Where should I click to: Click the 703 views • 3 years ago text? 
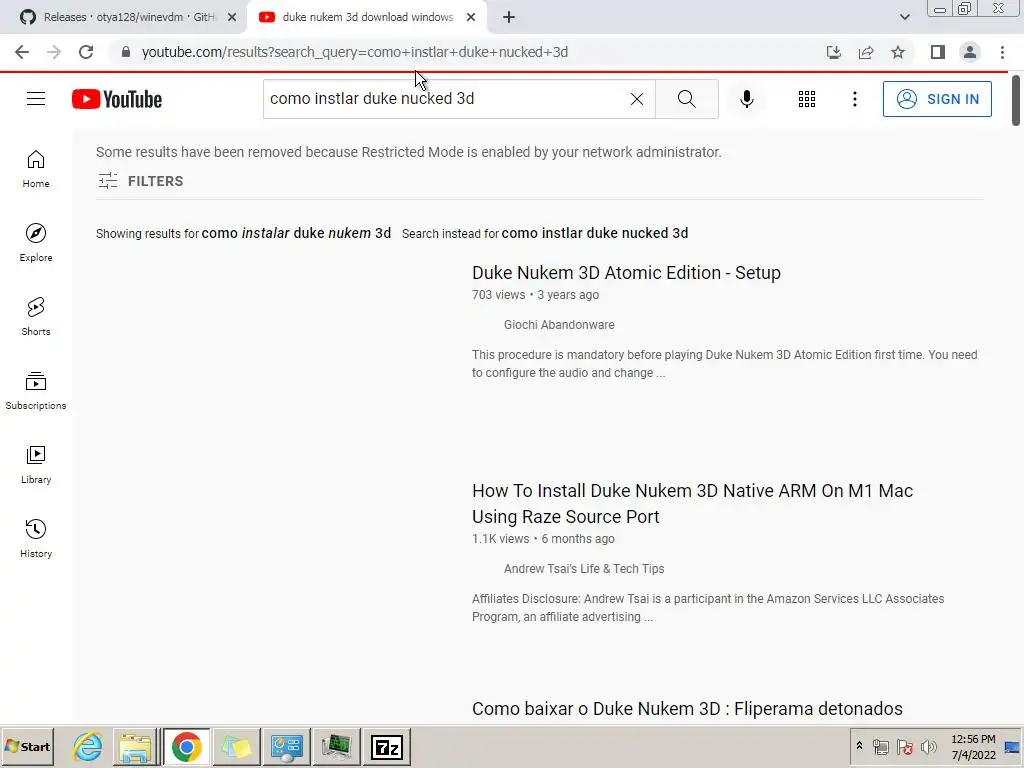click(536, 295)
